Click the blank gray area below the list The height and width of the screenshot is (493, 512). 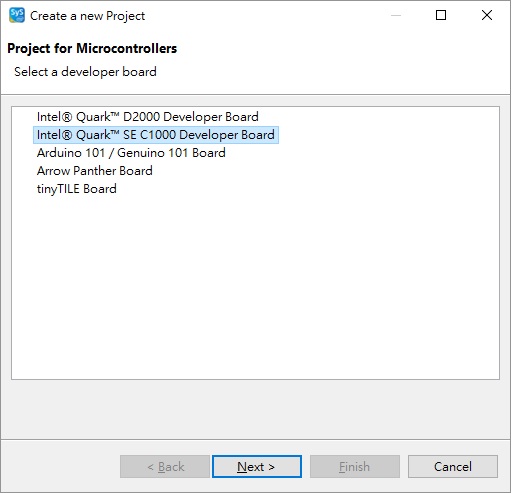[x=255, y=409]
